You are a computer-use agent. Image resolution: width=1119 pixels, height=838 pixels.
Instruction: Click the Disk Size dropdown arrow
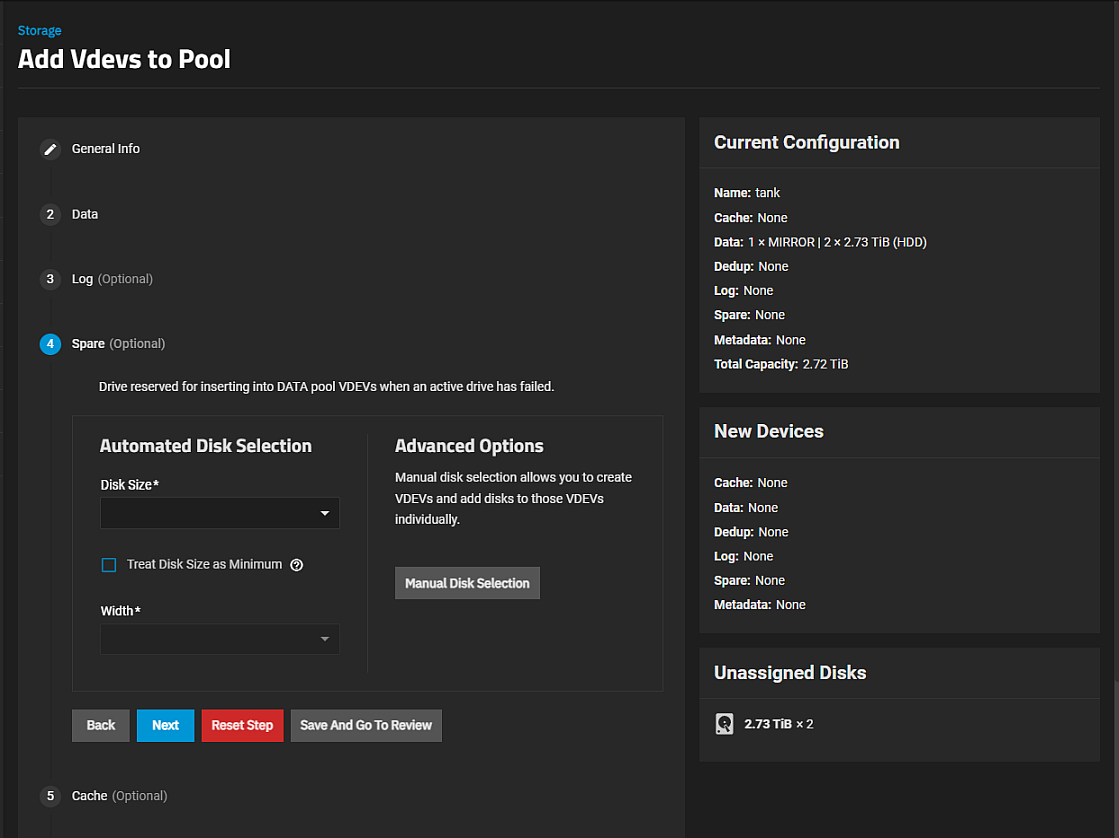325,514
